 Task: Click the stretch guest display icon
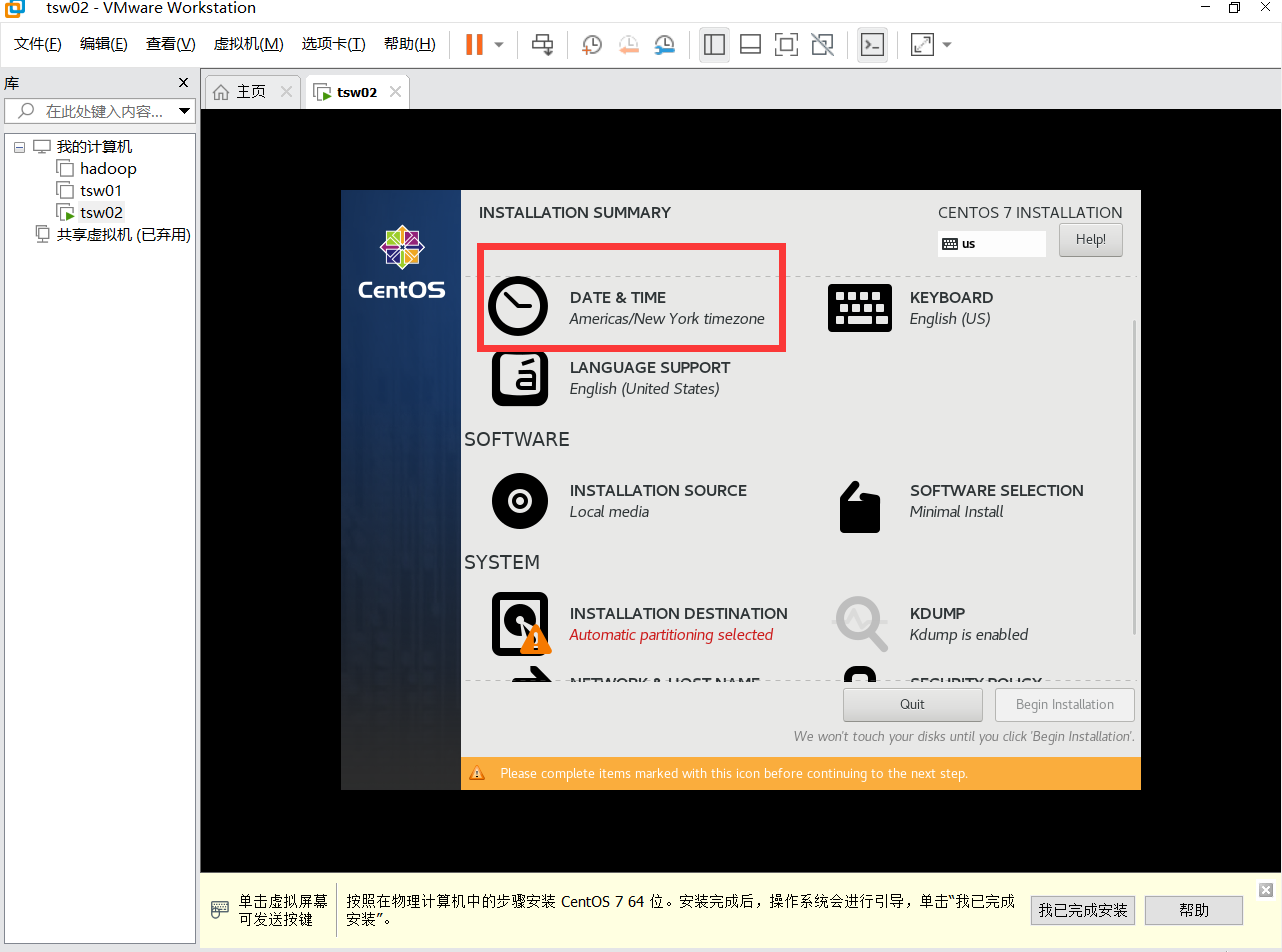click(x=922, y=44)
